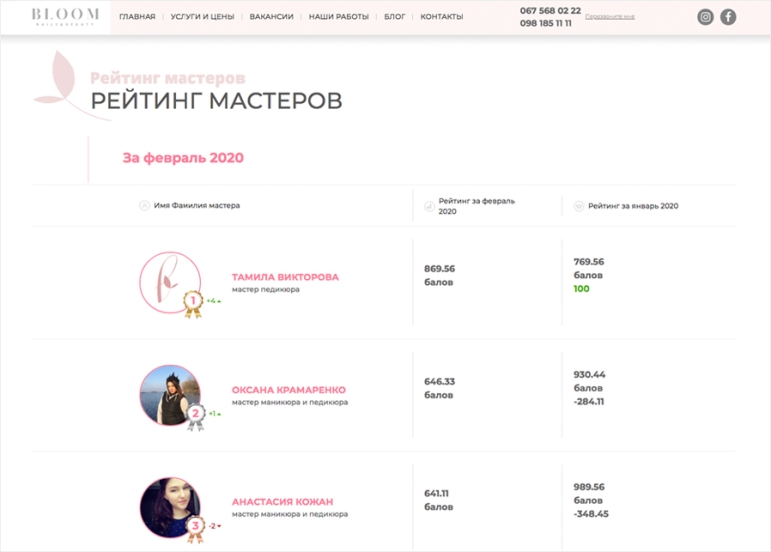
Task: Click Рейтинг за февраль 2020 column header
Action: 476,206
